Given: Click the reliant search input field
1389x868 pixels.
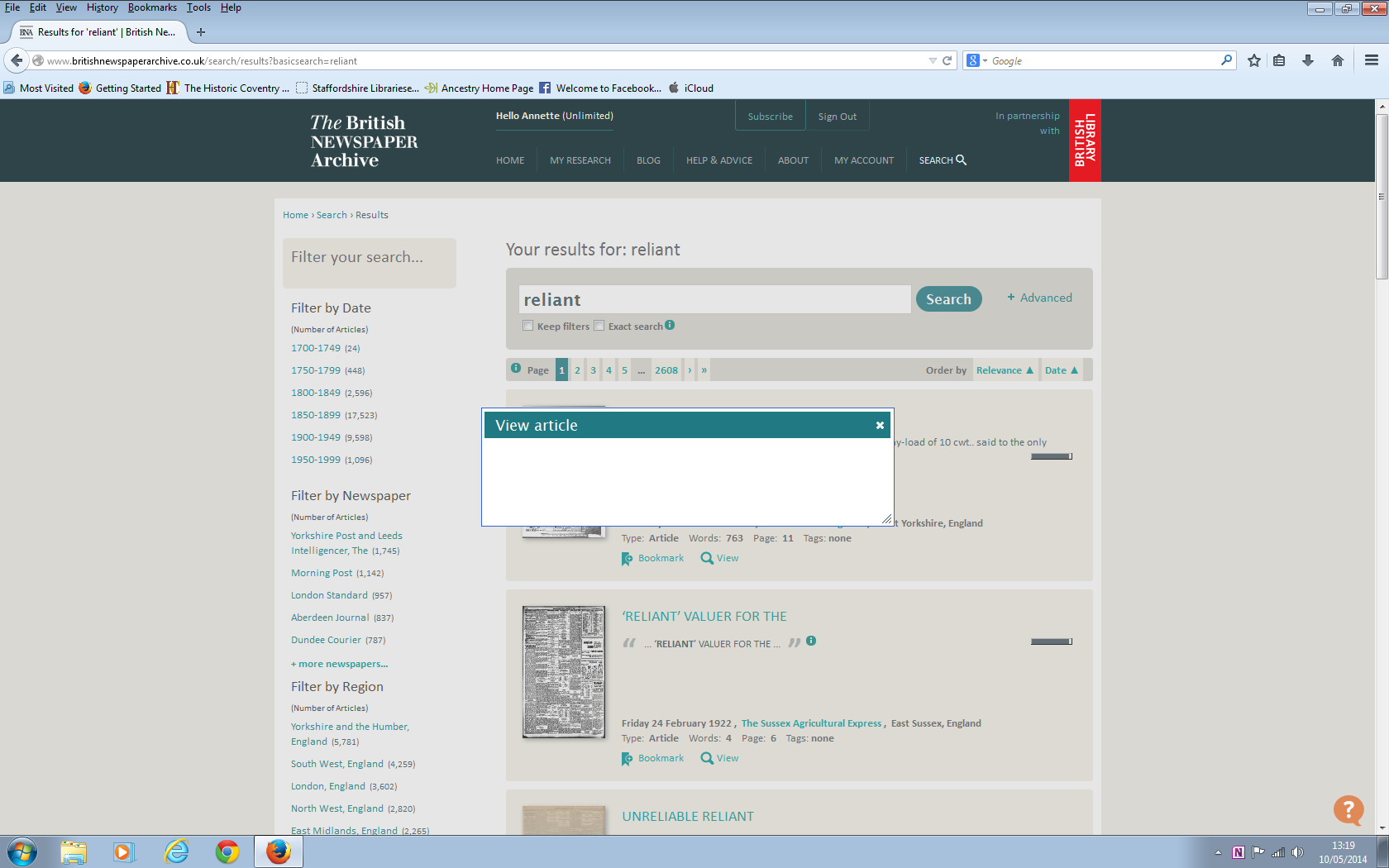Looking at the screenshot, I should click(x=714, y=299).
